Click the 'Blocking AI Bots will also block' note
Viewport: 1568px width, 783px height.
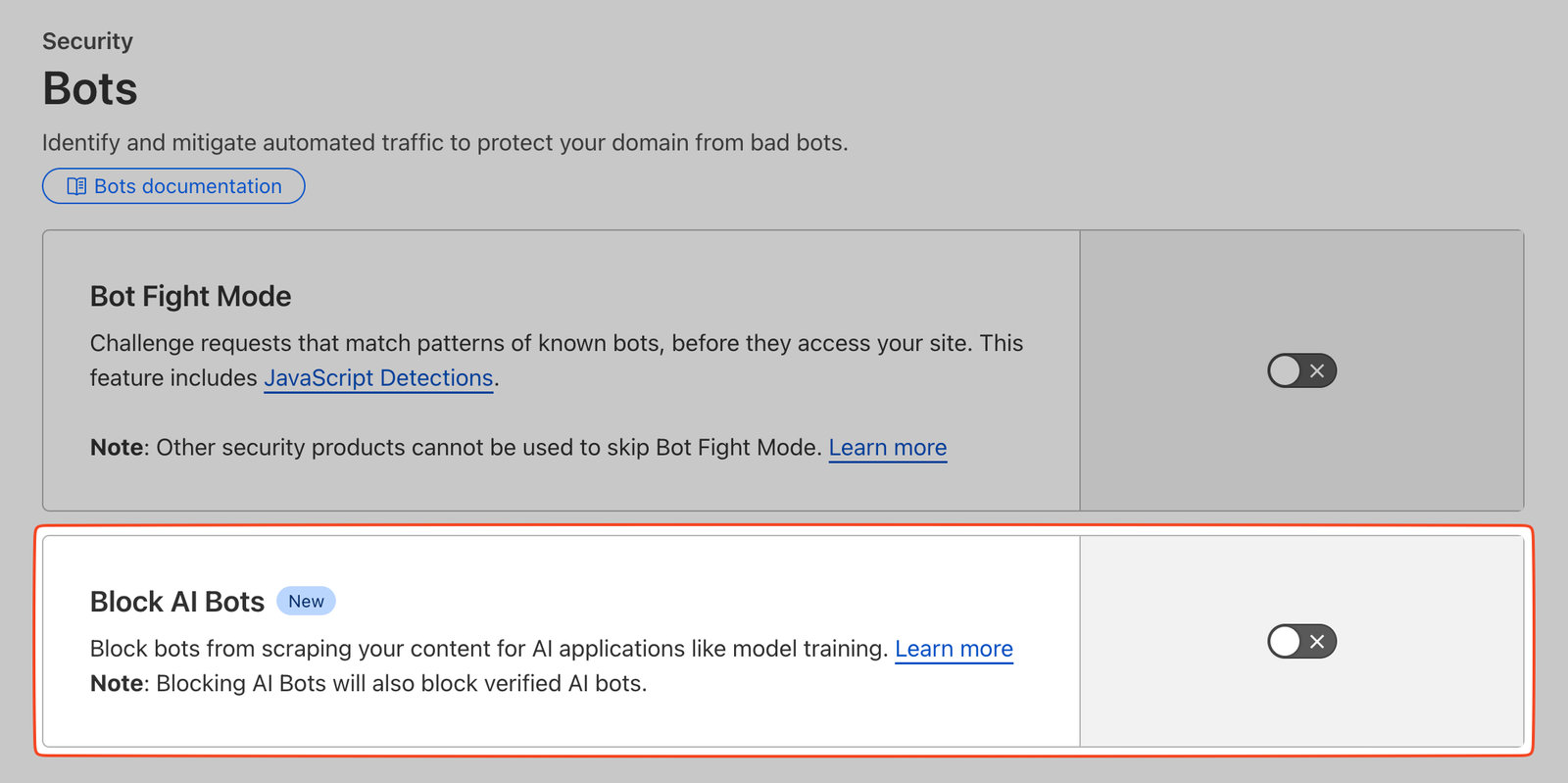(x=368, y=683)
